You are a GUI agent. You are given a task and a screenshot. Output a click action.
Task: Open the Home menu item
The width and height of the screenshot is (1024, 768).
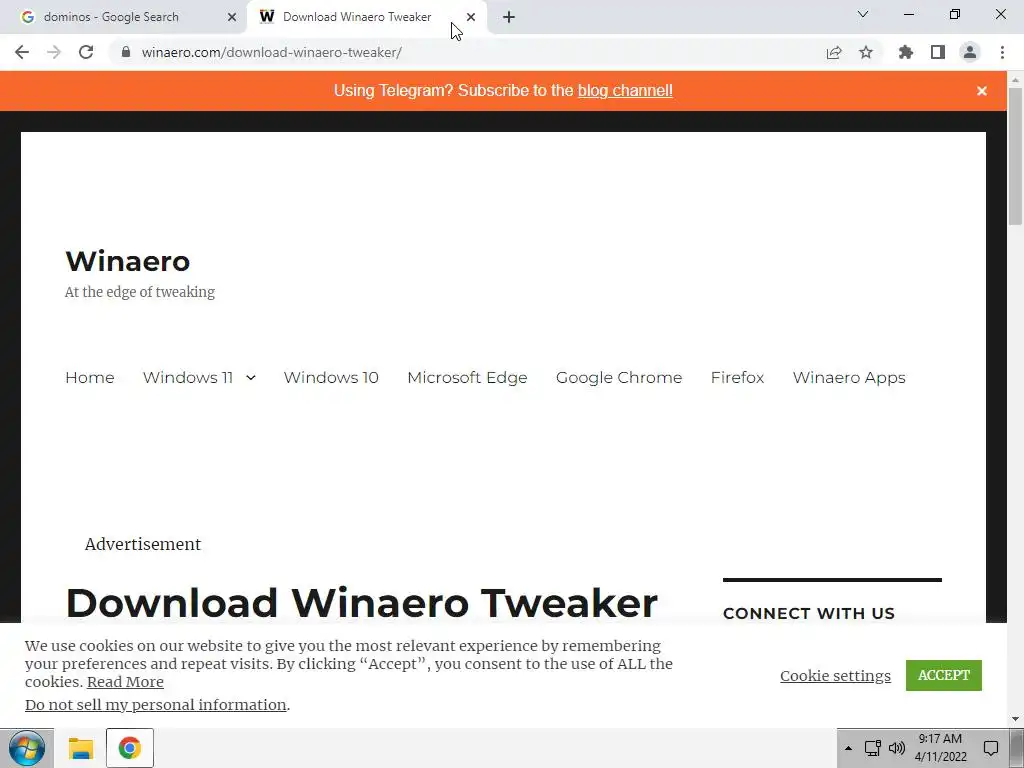(x=89, y=377)
